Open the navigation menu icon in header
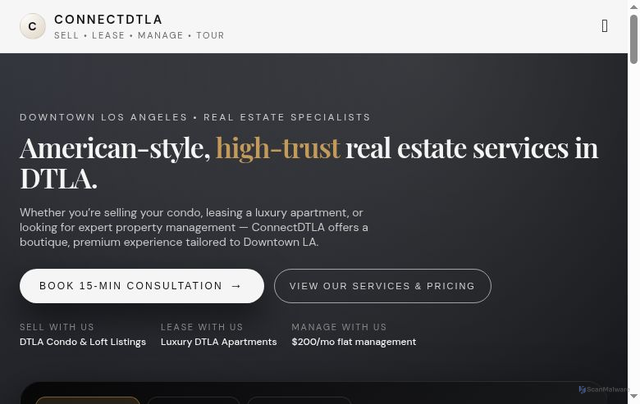This screenshot has height=404, width=640. 605,26
